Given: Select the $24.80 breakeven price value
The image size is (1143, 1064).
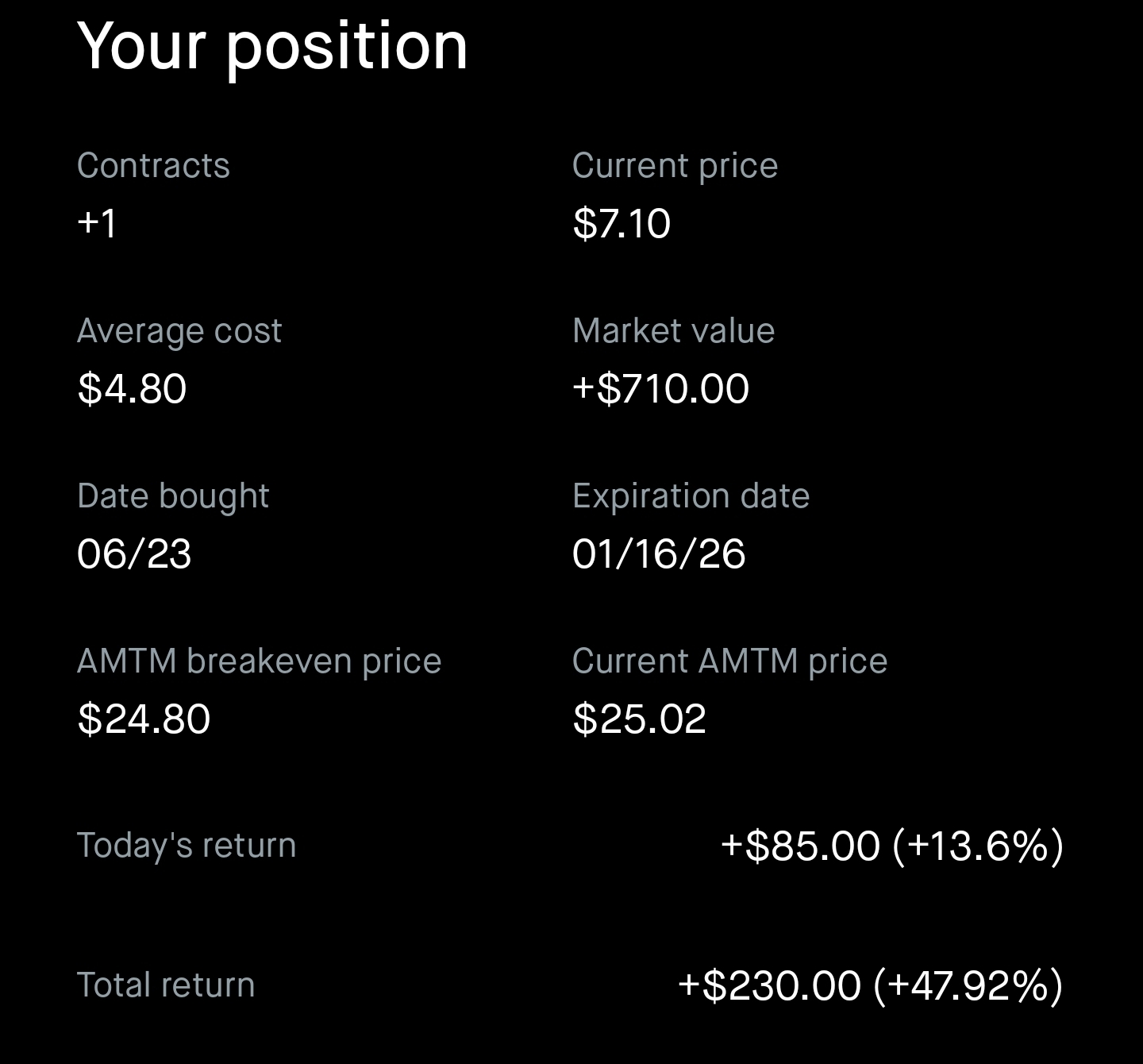Looking at the screenshot, I should [x=144, y=719].
